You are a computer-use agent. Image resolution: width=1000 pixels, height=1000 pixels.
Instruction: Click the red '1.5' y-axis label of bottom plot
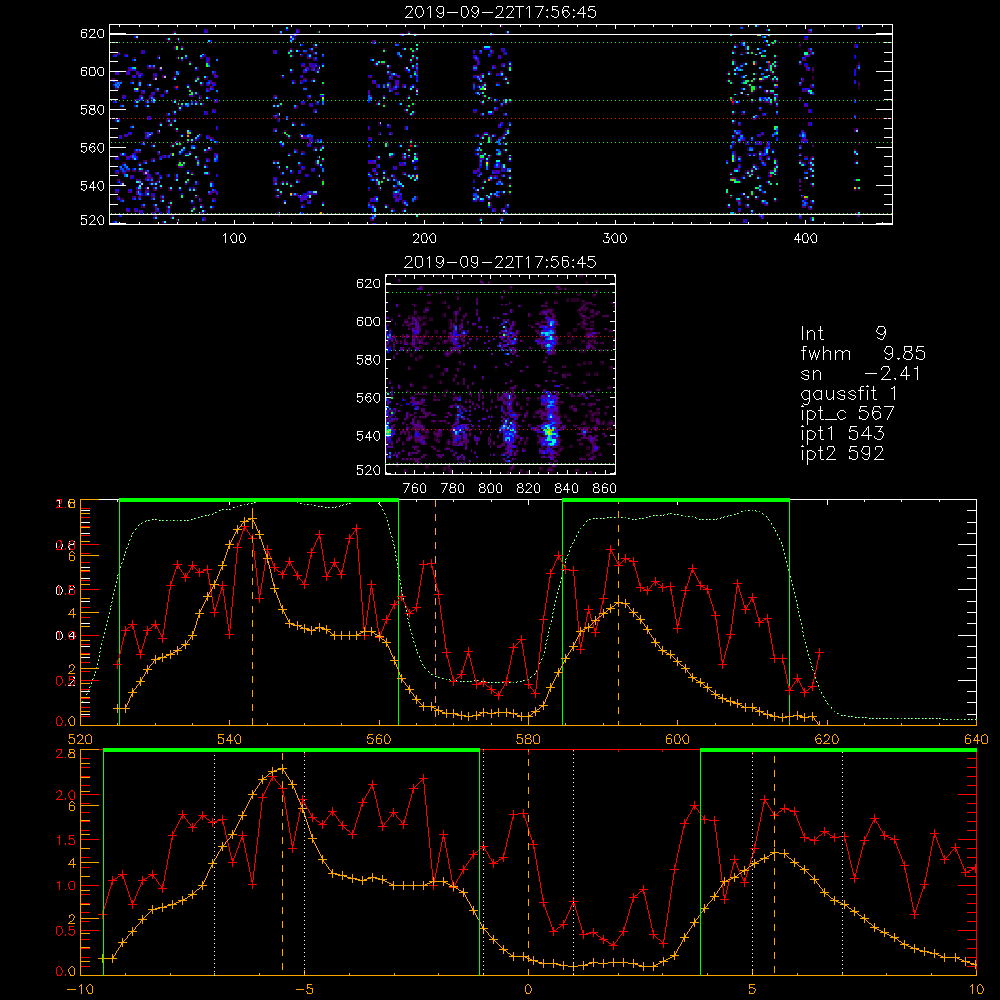tap(66, 840)
